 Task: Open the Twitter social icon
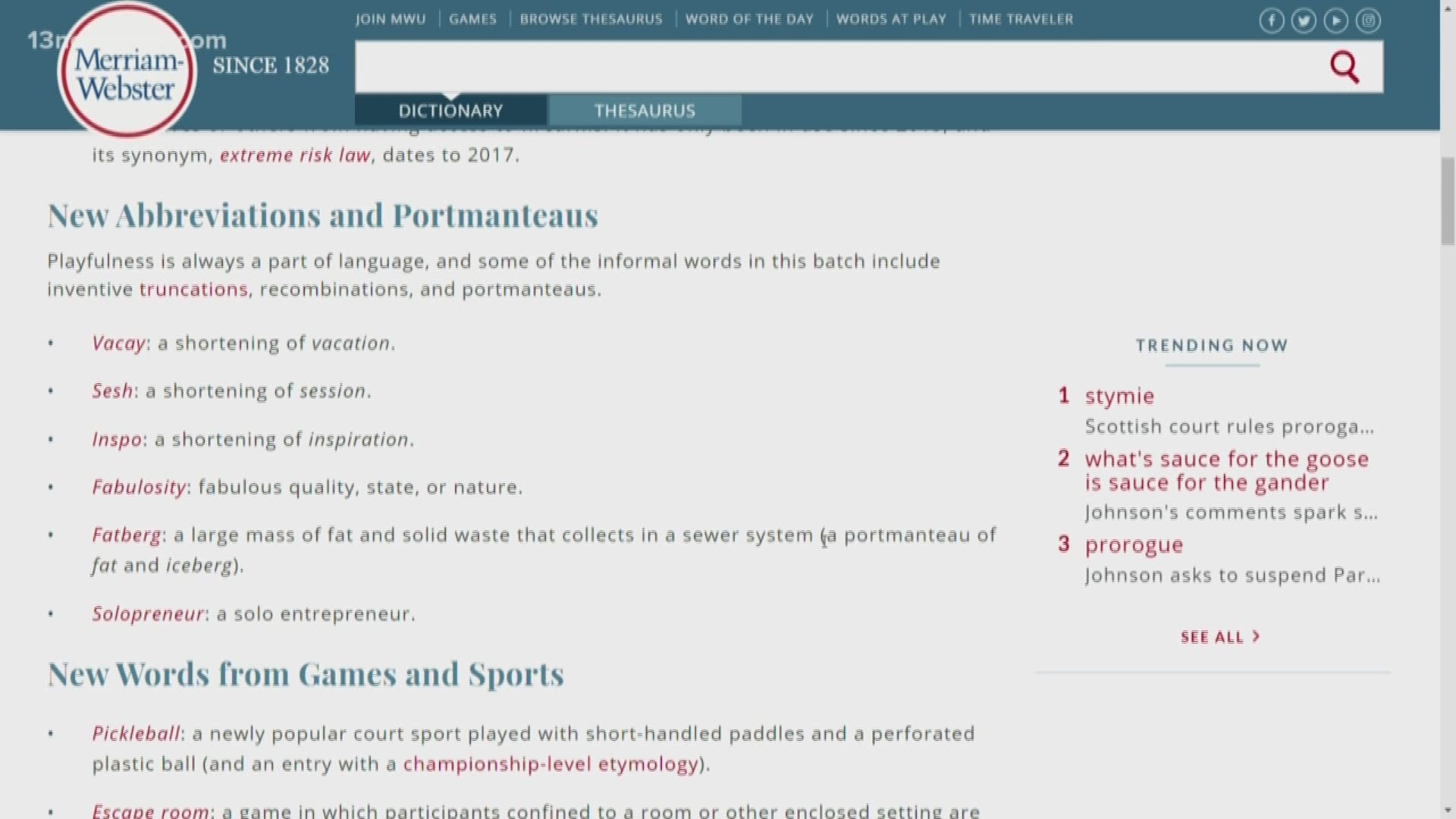[x=1304, y=20]
